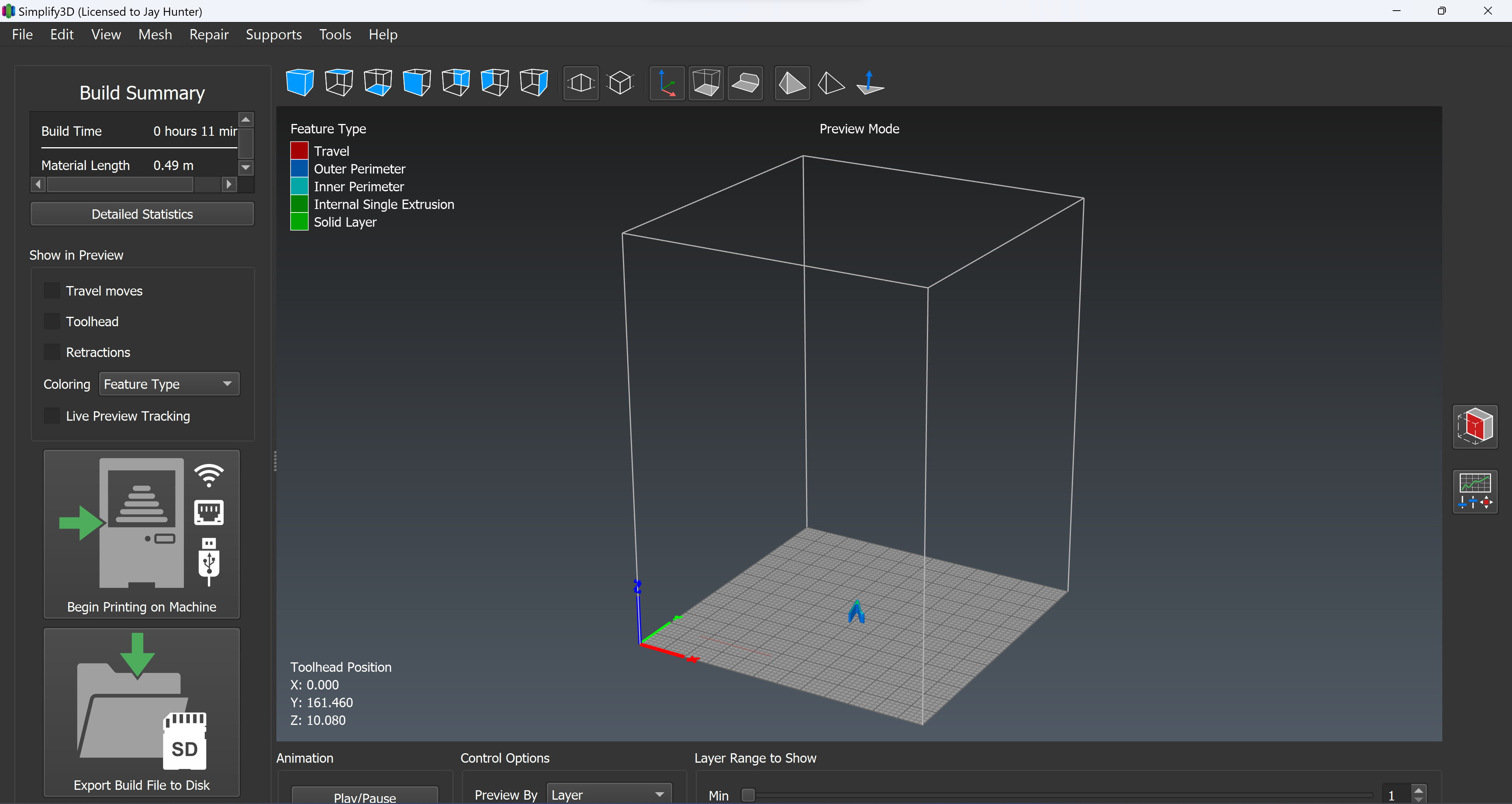
Task: Expand the Preview By Layer dropdown
Action: [609, 795]
